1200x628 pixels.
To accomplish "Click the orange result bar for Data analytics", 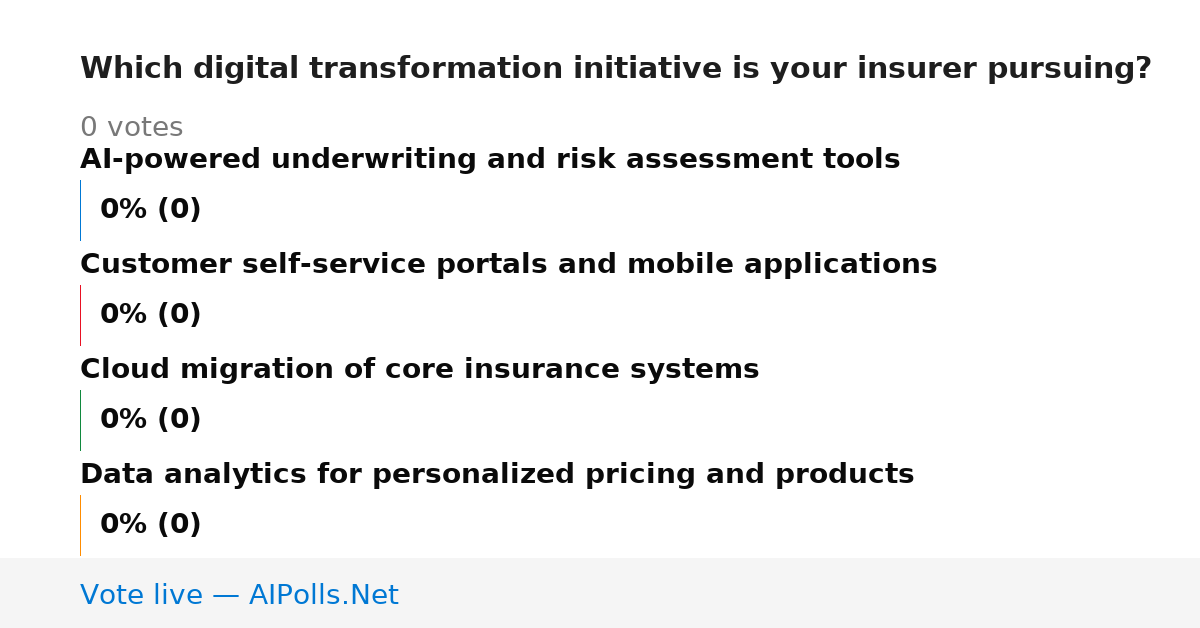I will coord(80,525).
